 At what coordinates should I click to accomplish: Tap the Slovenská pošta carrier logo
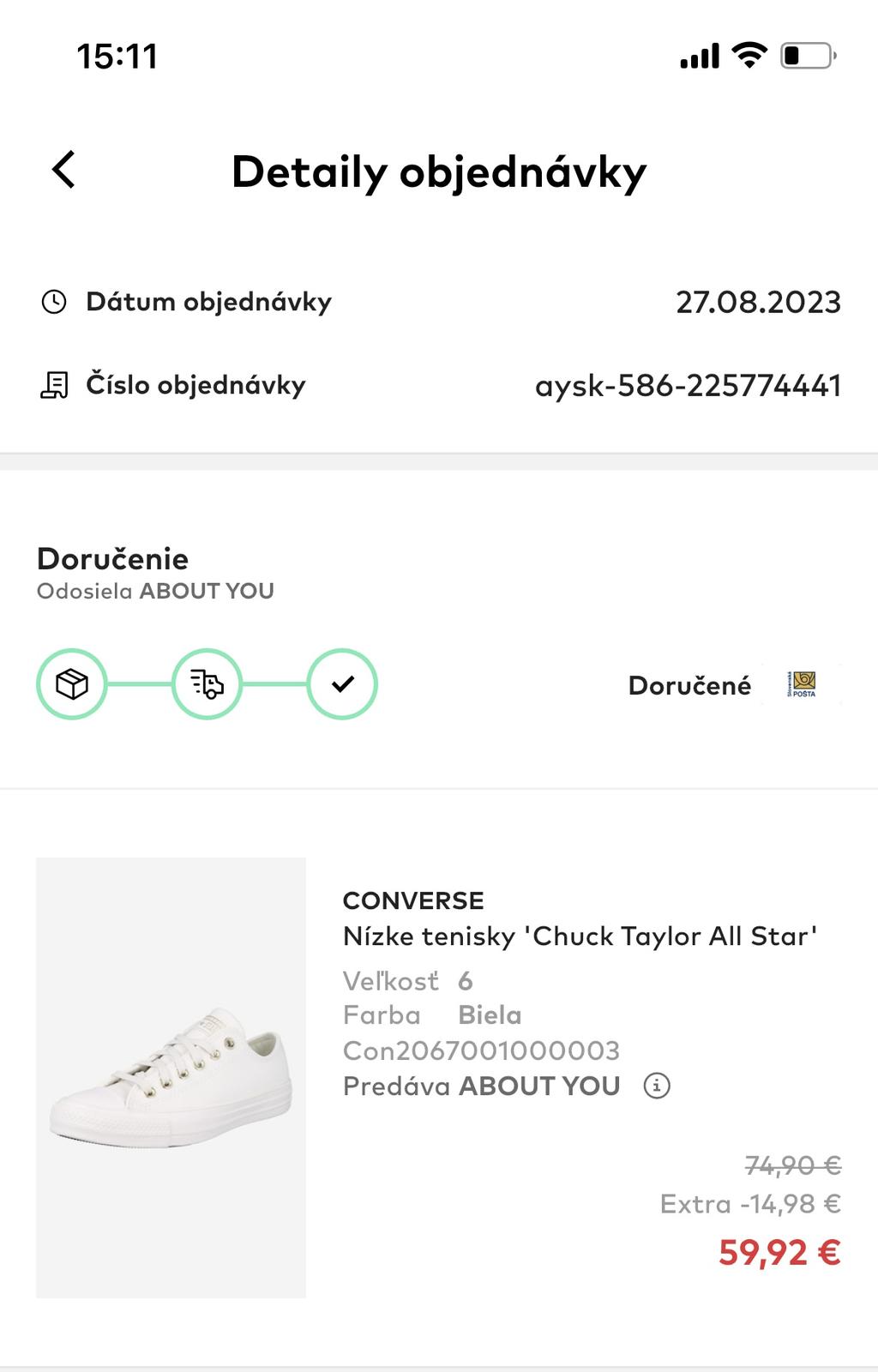(802, 684)
